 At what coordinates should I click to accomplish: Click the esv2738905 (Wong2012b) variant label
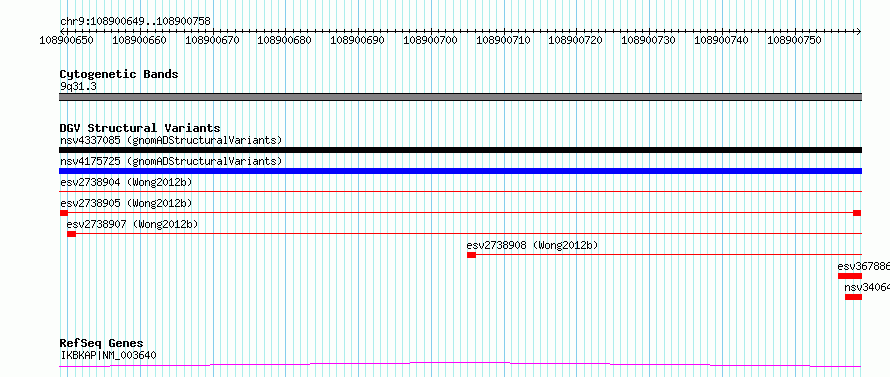[x=126, y=203]
